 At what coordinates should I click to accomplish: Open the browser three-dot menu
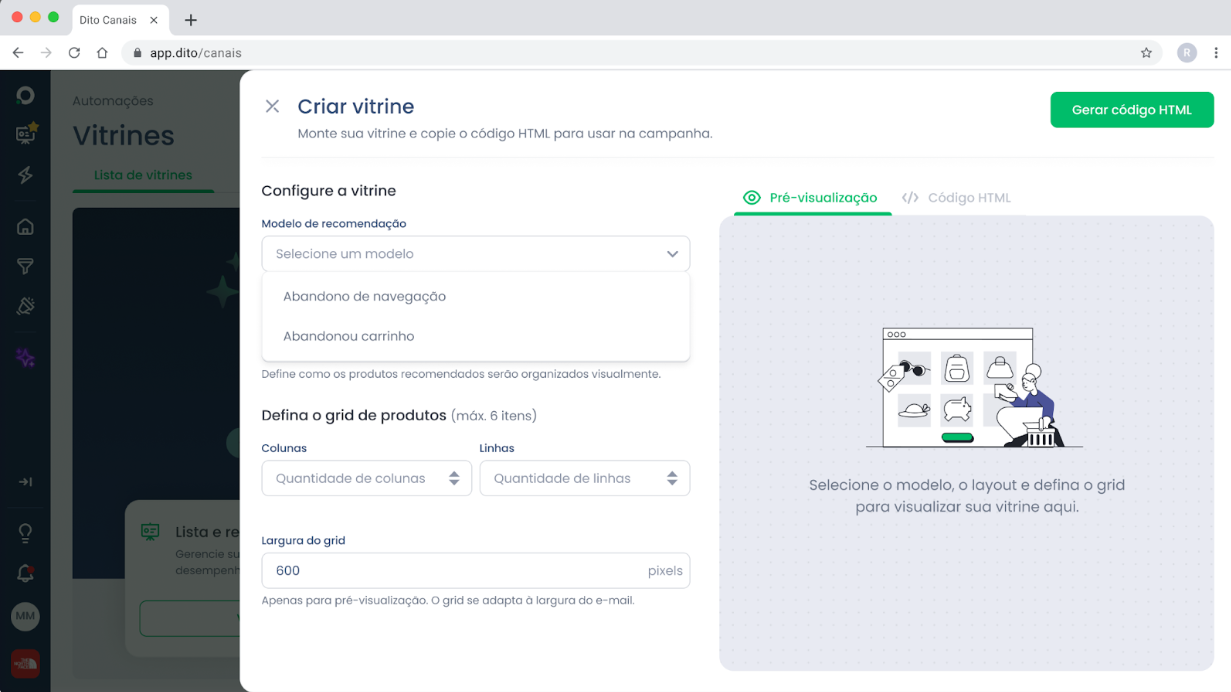[1216, 53]
